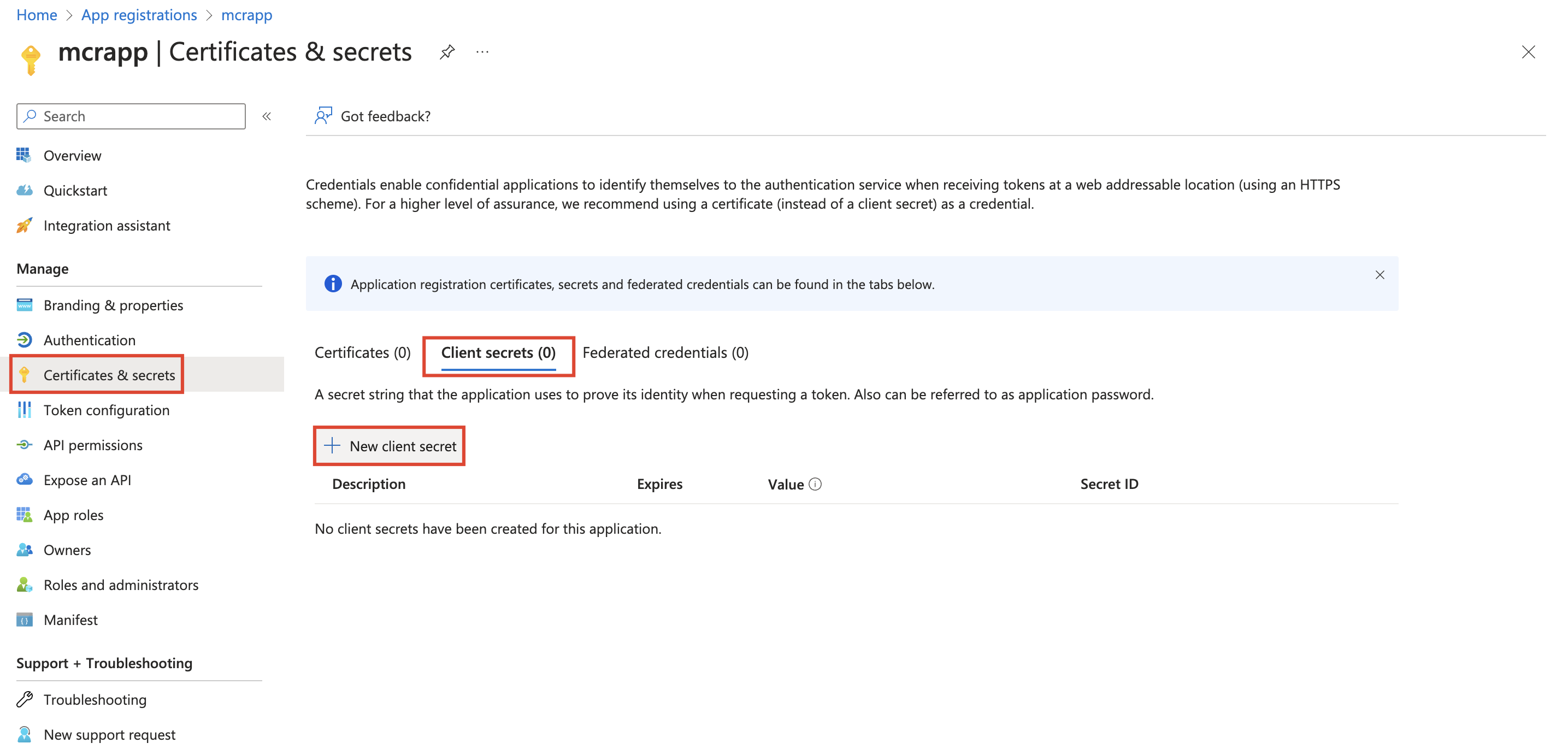This screenshot has height=749, width=1568.
Task: Collapse the sidebar with double chevron
Action: pyautogui.click(x=267, y=116)
